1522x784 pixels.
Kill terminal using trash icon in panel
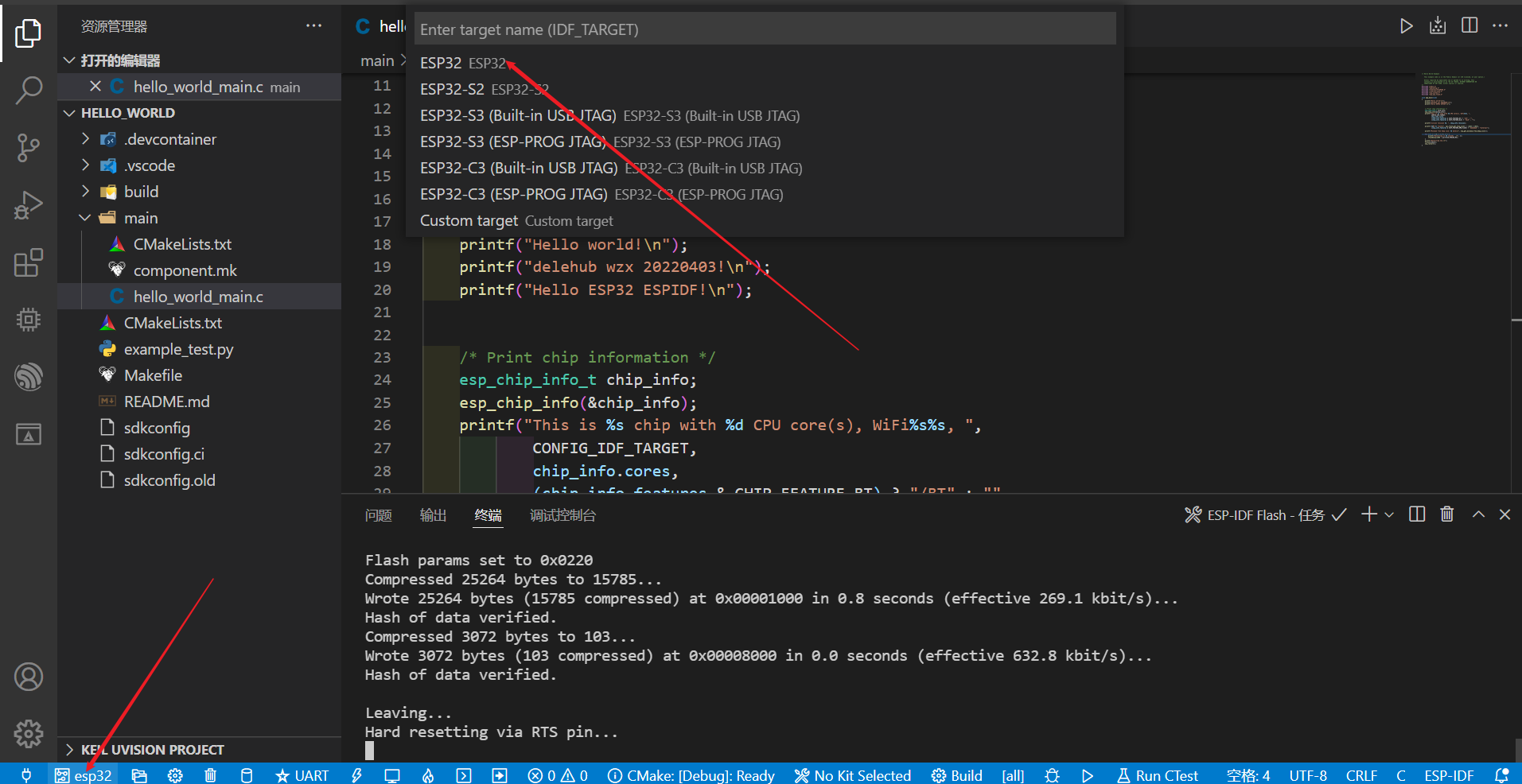tap(1447, 514)
